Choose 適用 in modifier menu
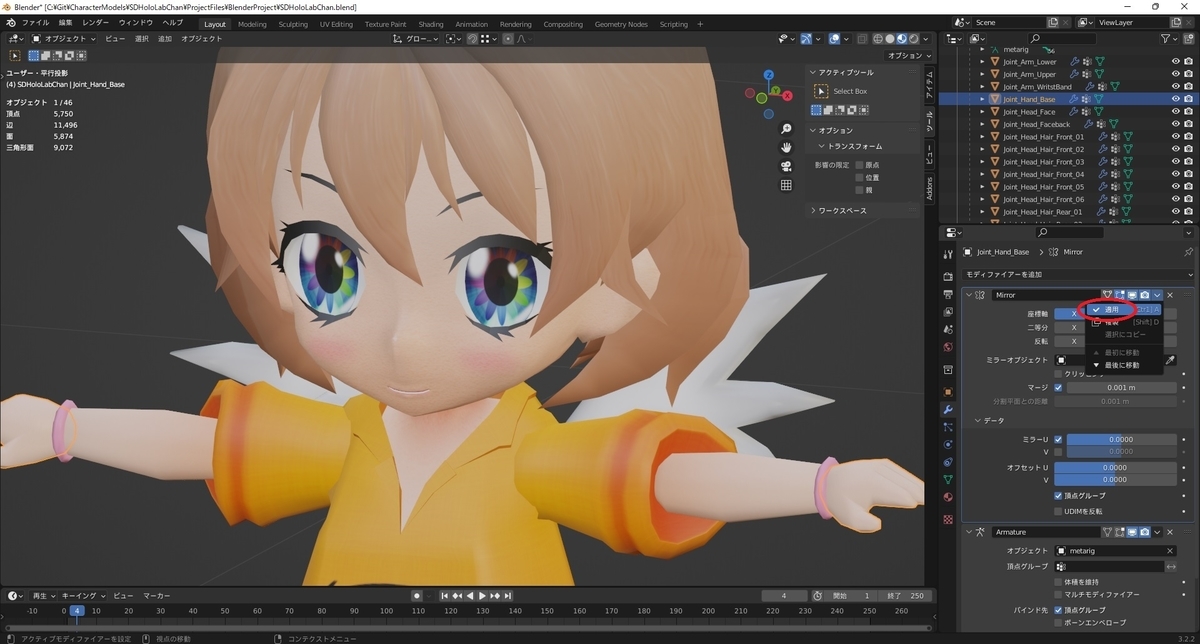 point(1125,309)
